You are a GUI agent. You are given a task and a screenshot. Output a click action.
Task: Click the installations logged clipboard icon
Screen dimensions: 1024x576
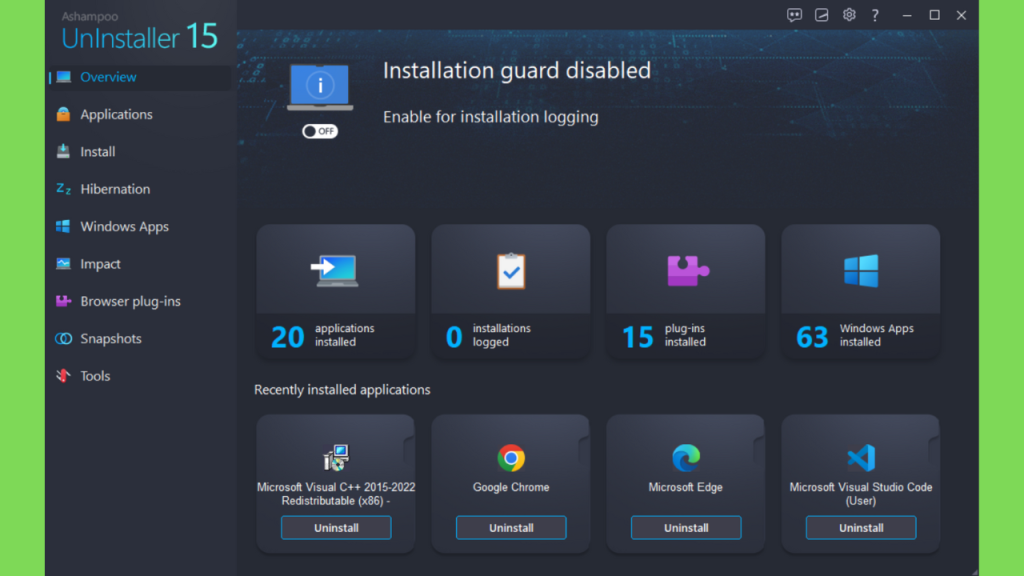tap(511, 271)
